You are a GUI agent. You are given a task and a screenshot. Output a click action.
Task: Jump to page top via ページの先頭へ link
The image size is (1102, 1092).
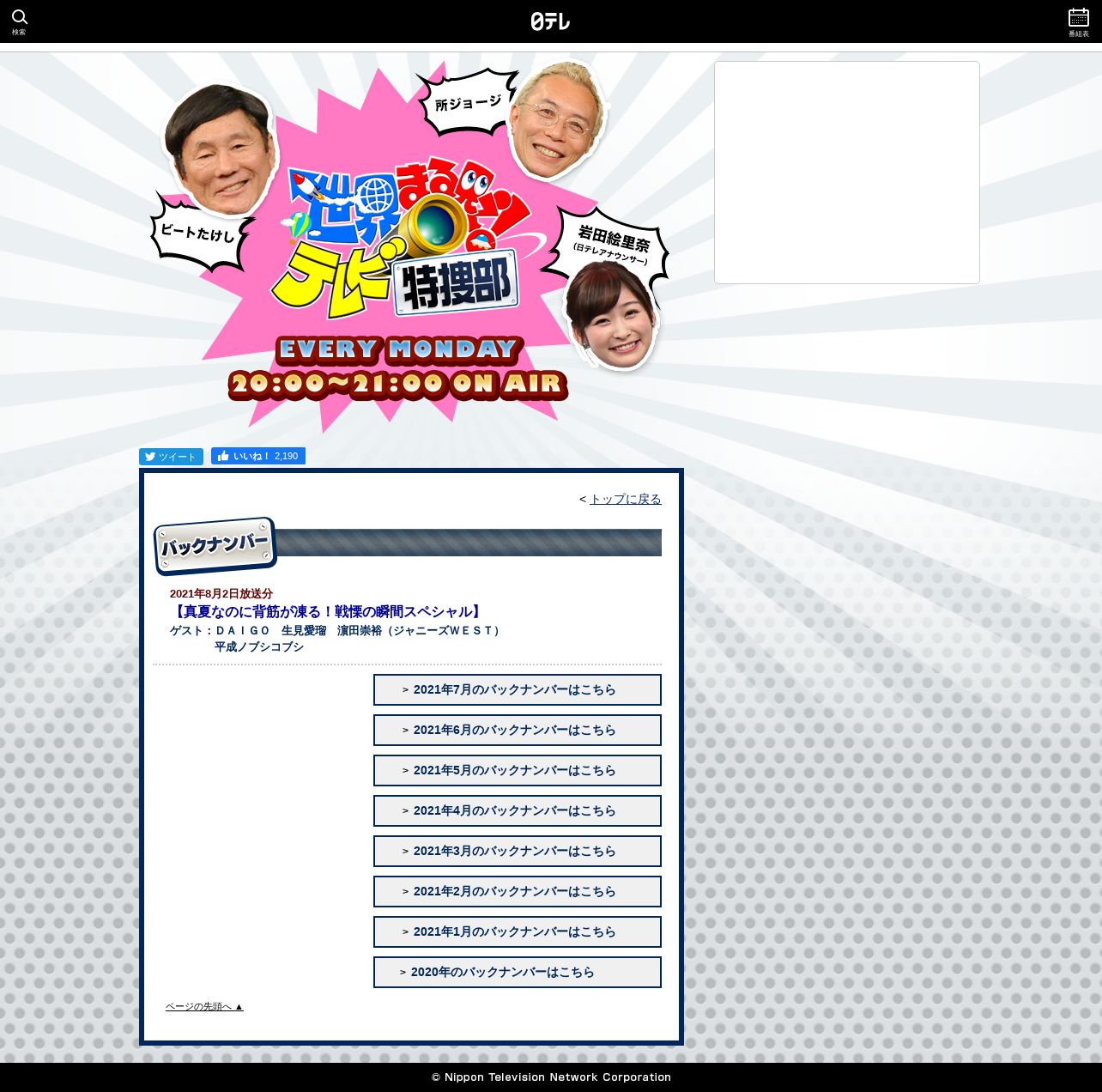[204, 1006]
